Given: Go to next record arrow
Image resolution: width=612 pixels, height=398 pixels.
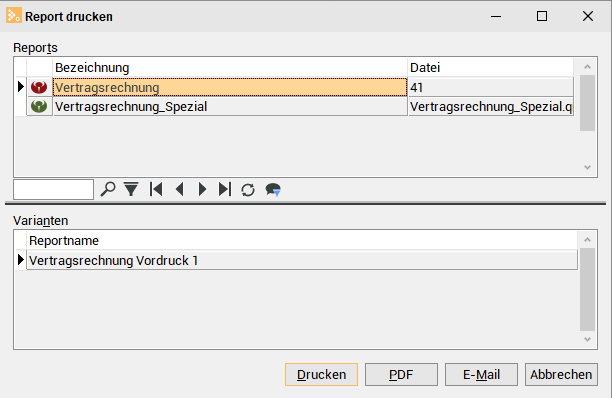Looking at the screenshot, I should click(x=202, y=189).
